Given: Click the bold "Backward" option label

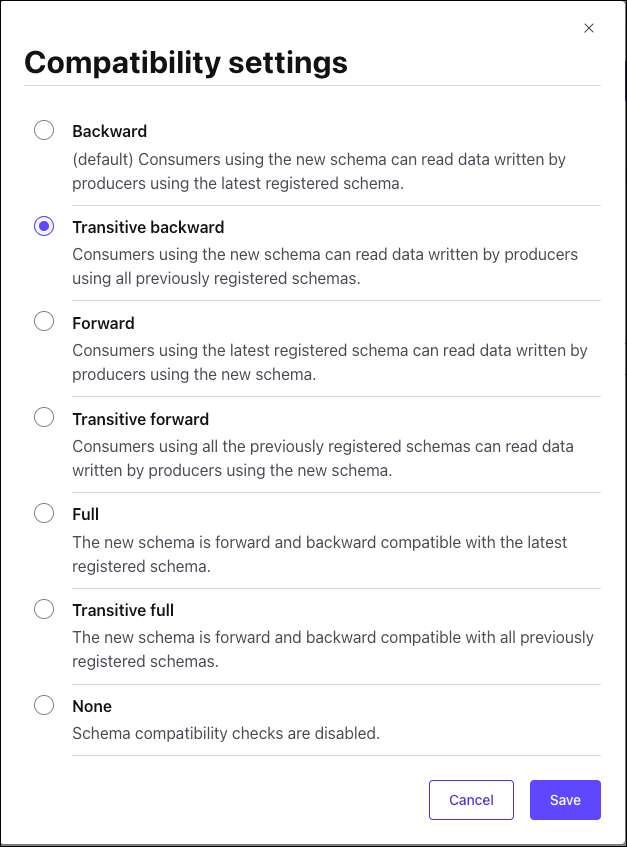Looking at the screenshot, I should [x=109, y=131].
